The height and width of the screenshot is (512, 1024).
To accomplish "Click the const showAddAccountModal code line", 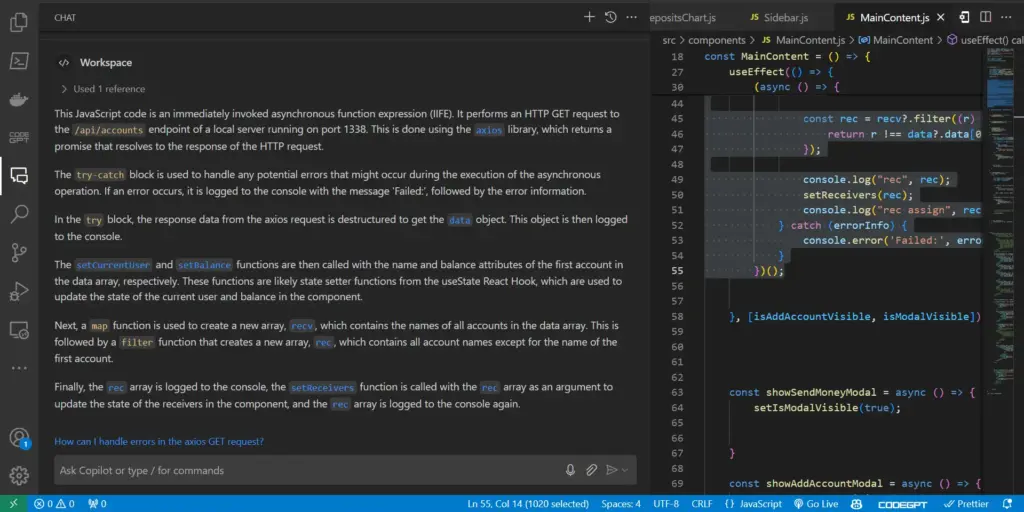I will 855,484.
